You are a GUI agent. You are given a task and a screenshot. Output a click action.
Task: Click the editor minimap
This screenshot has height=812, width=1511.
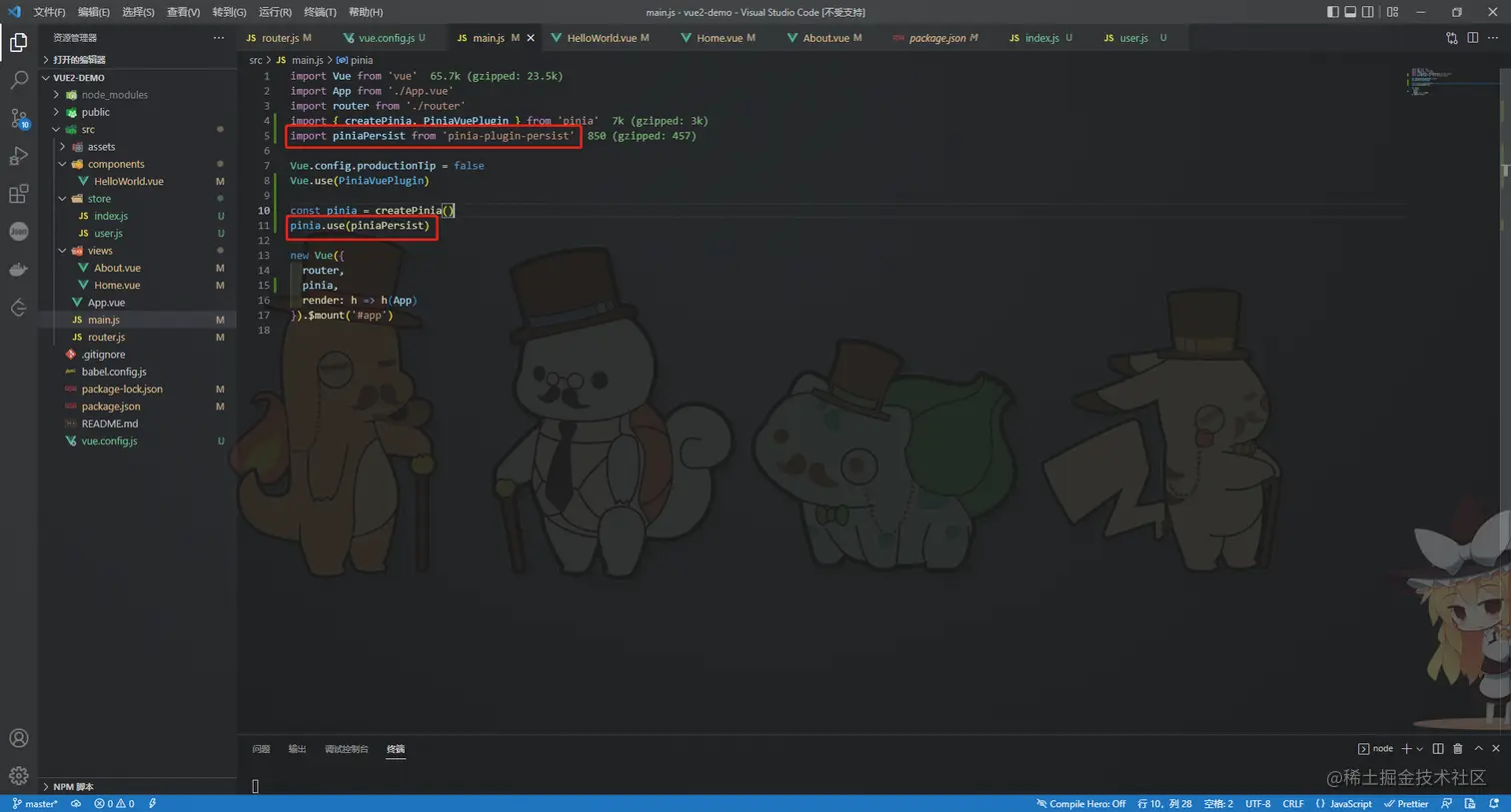tap(1453, 81)
